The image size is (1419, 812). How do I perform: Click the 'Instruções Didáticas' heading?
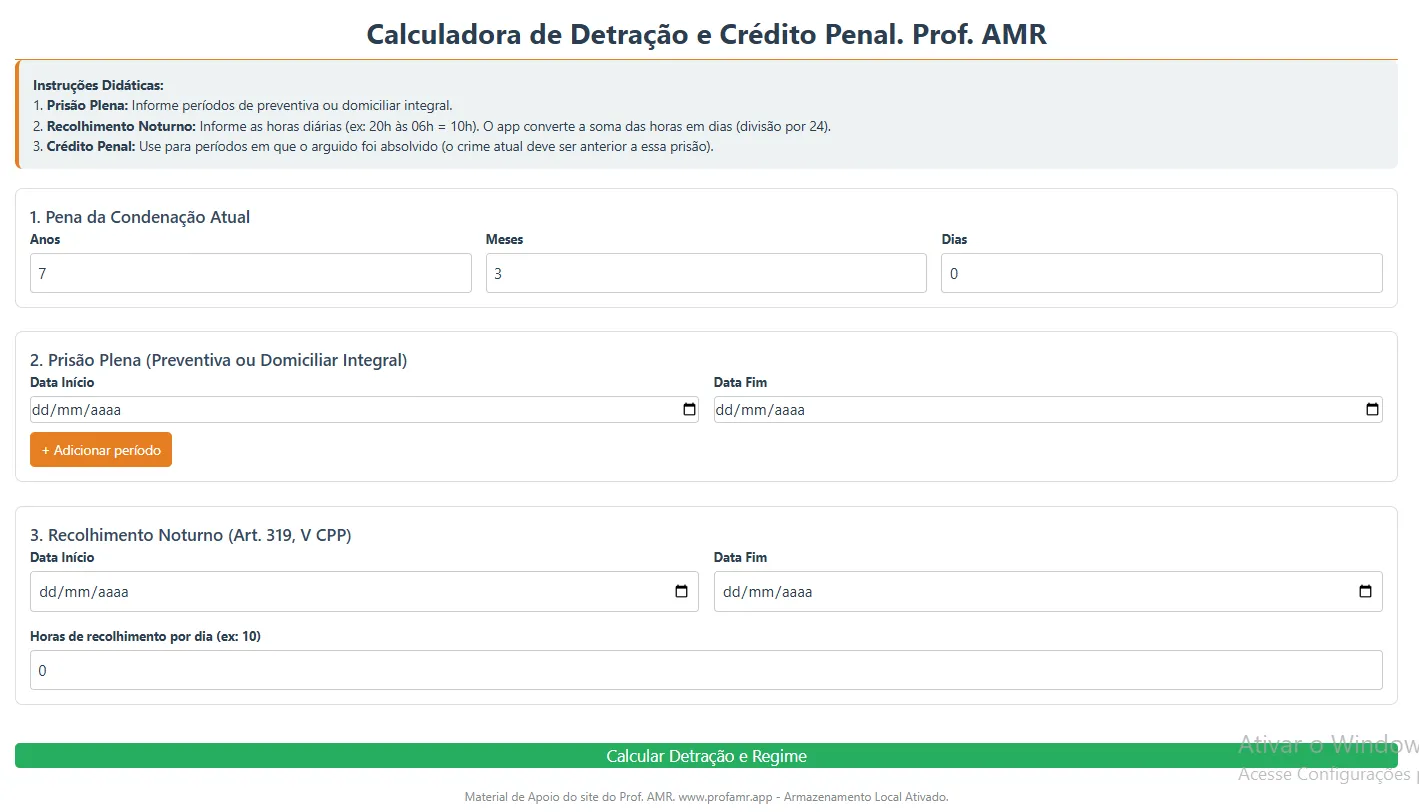pos(98,86)
